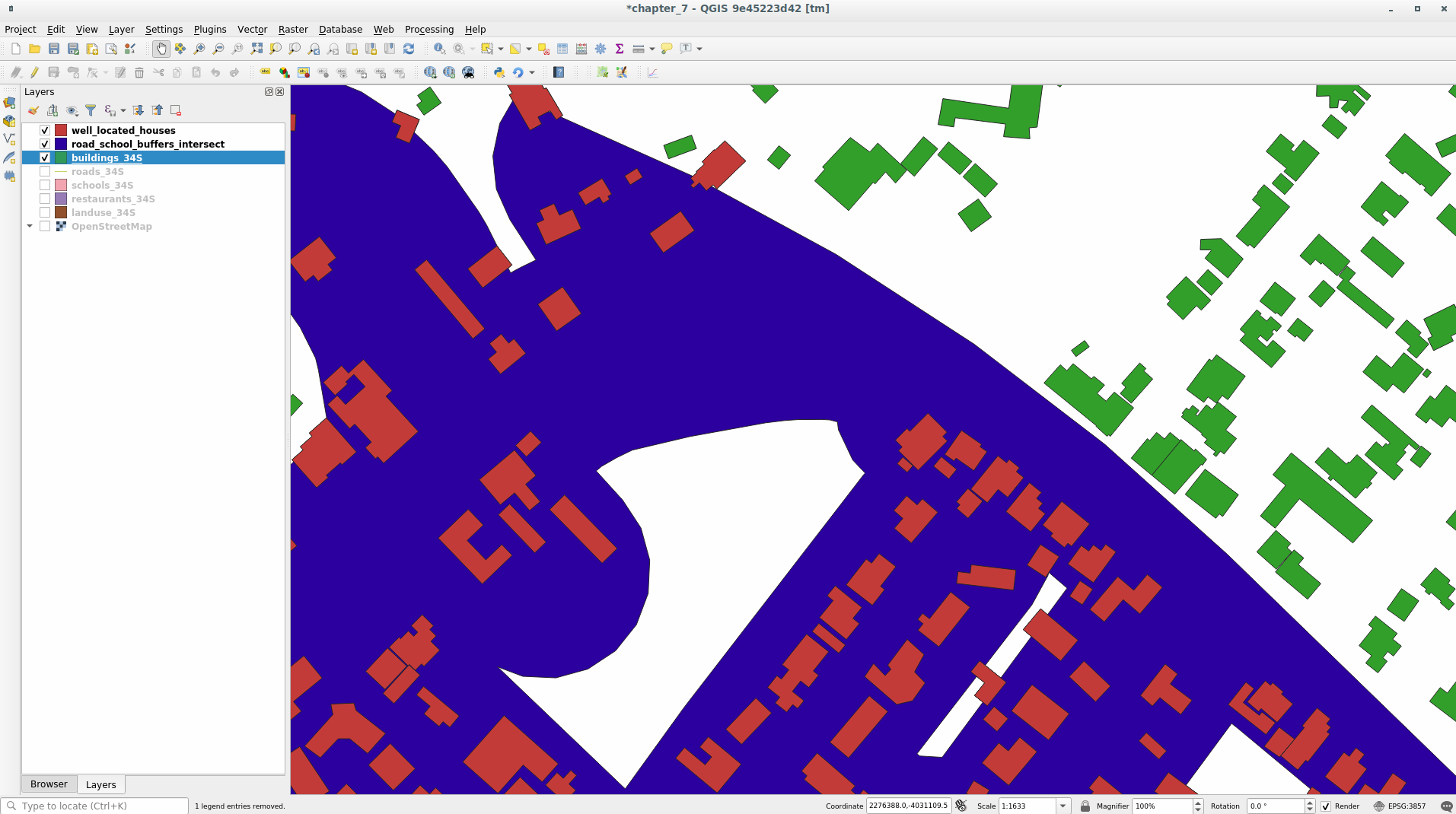Click the Identify Features tool
Screen dimensions: 1456x814
[x=439, y=49]
